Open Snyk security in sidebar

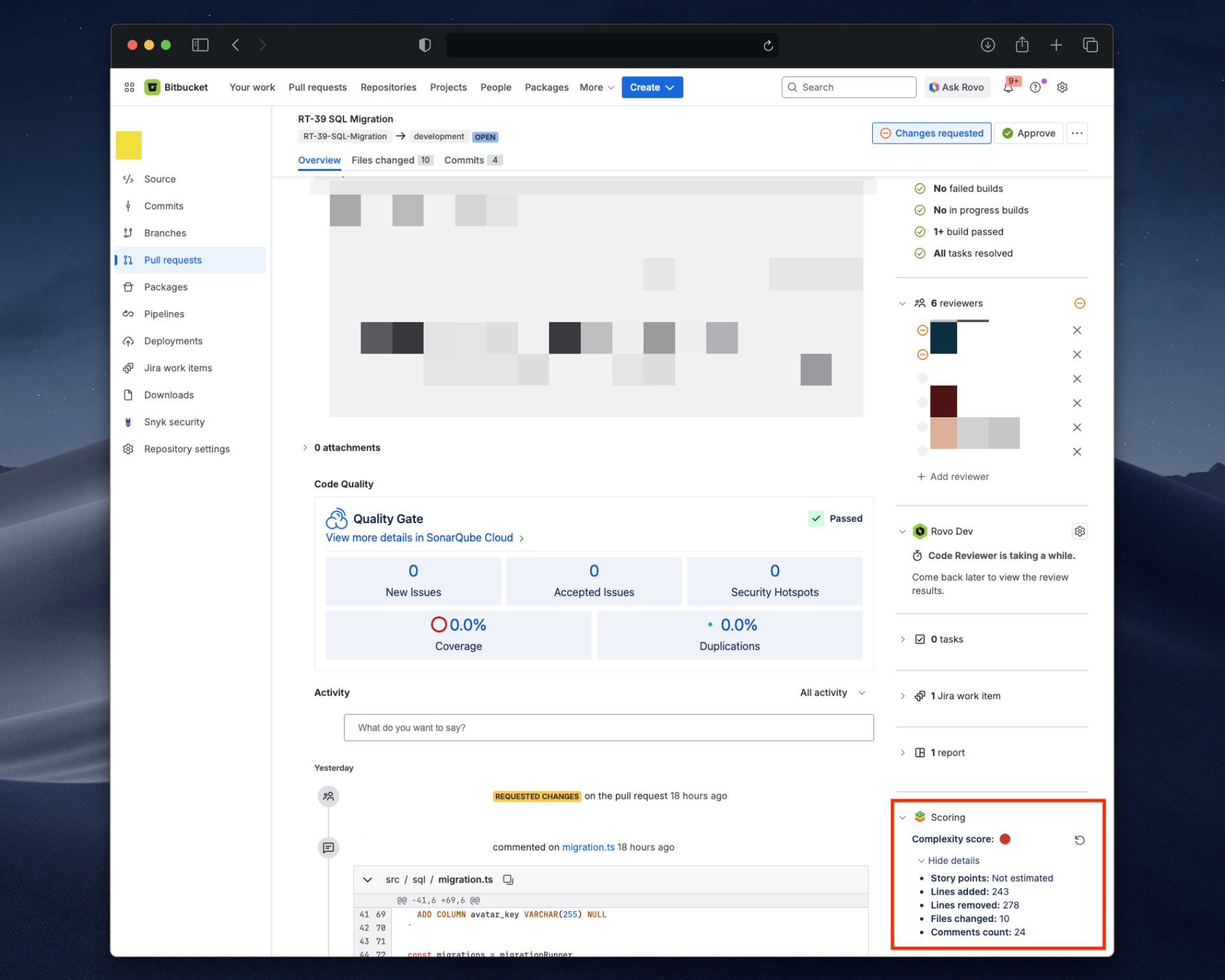(174, 422)
